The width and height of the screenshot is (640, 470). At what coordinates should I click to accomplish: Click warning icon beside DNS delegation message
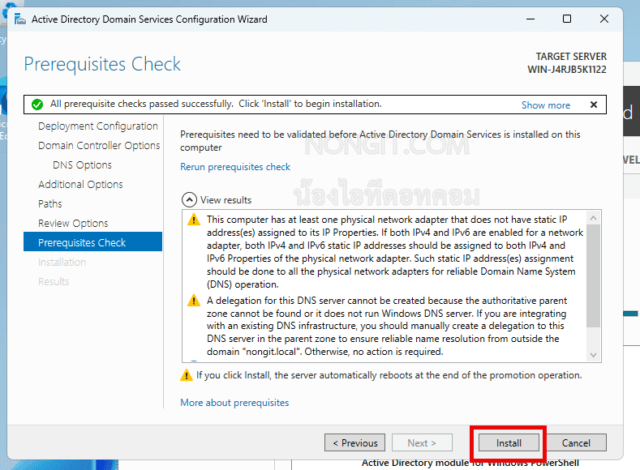[193, 301]
